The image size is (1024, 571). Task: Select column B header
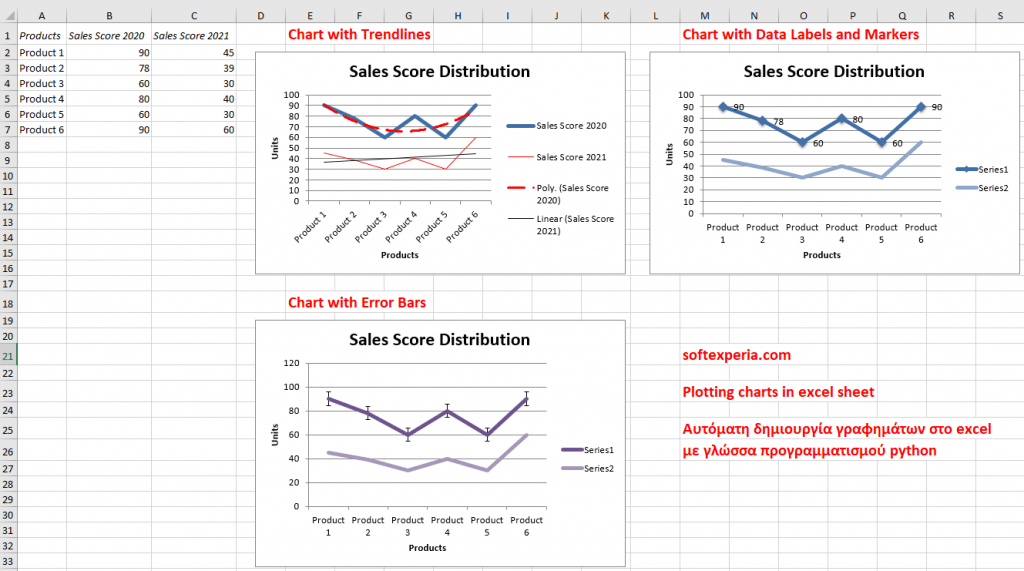pos(108,16)
